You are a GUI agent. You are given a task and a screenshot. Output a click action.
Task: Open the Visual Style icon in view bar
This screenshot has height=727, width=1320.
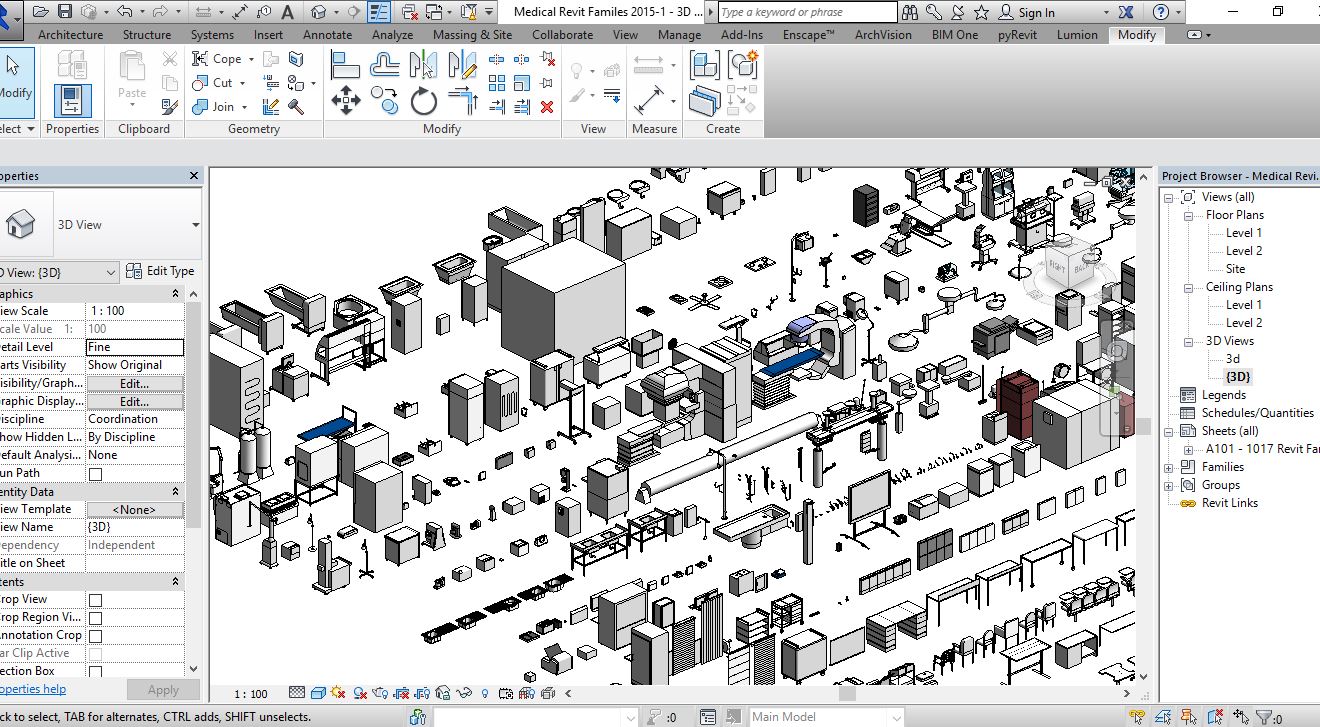pyautogui.click(x=318, y=693)
